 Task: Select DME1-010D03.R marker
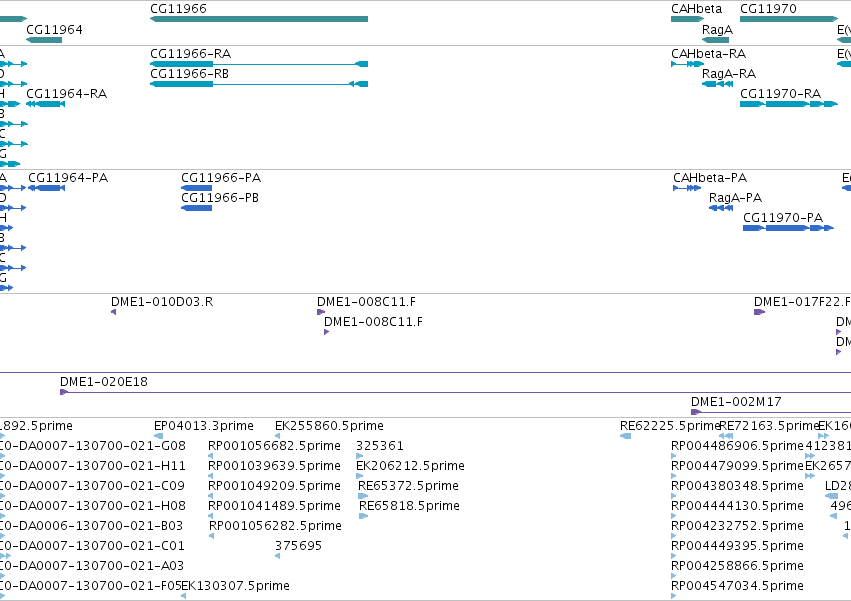pyautogui.click(x=113, y=312)
